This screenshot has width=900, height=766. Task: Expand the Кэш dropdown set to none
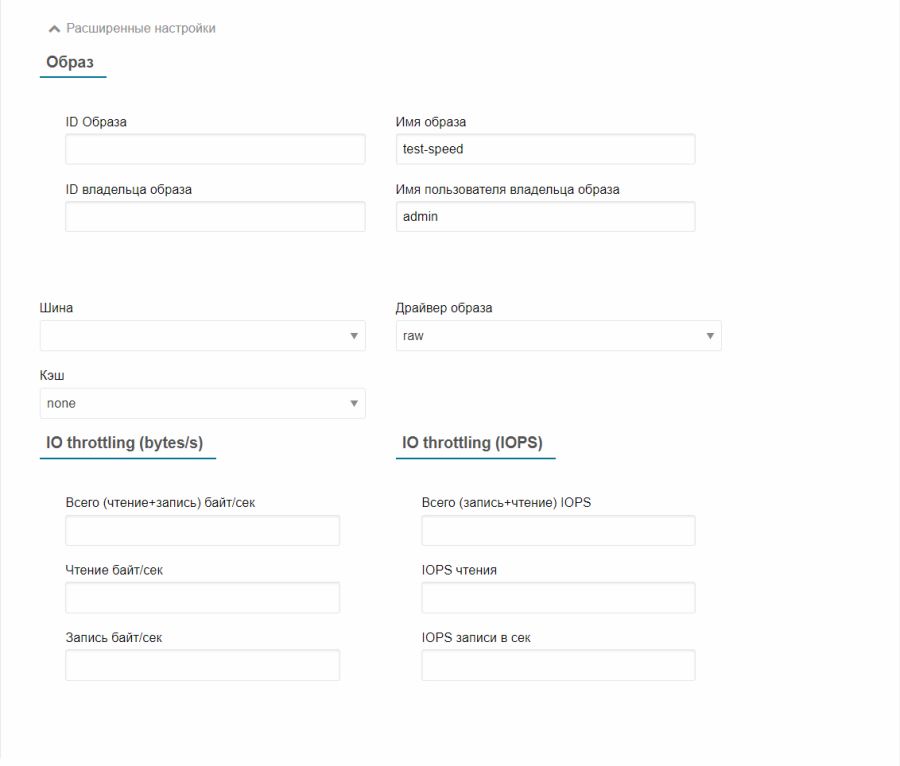pos(202,403)
